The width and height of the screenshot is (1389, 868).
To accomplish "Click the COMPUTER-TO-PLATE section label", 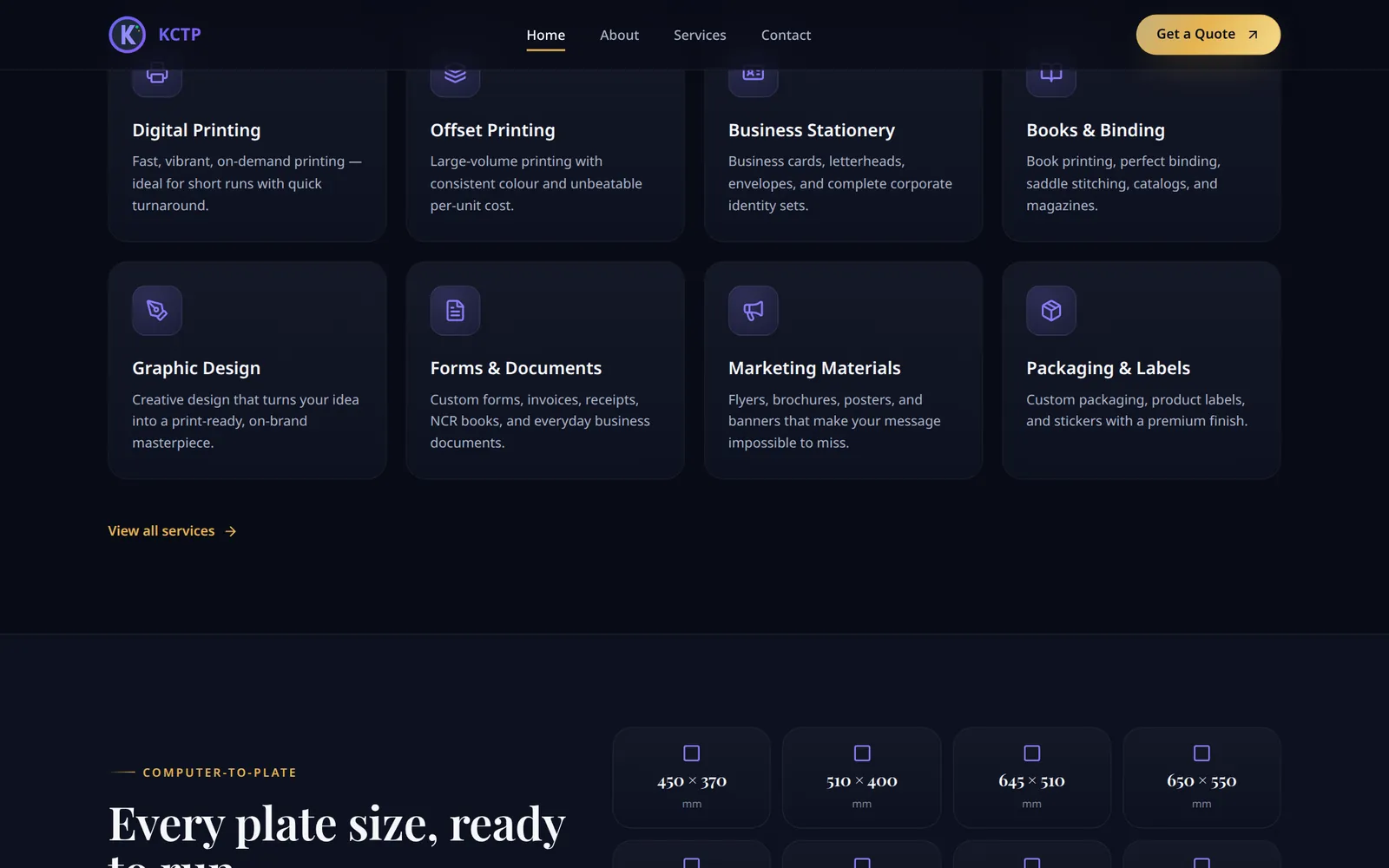I will 220,773.
